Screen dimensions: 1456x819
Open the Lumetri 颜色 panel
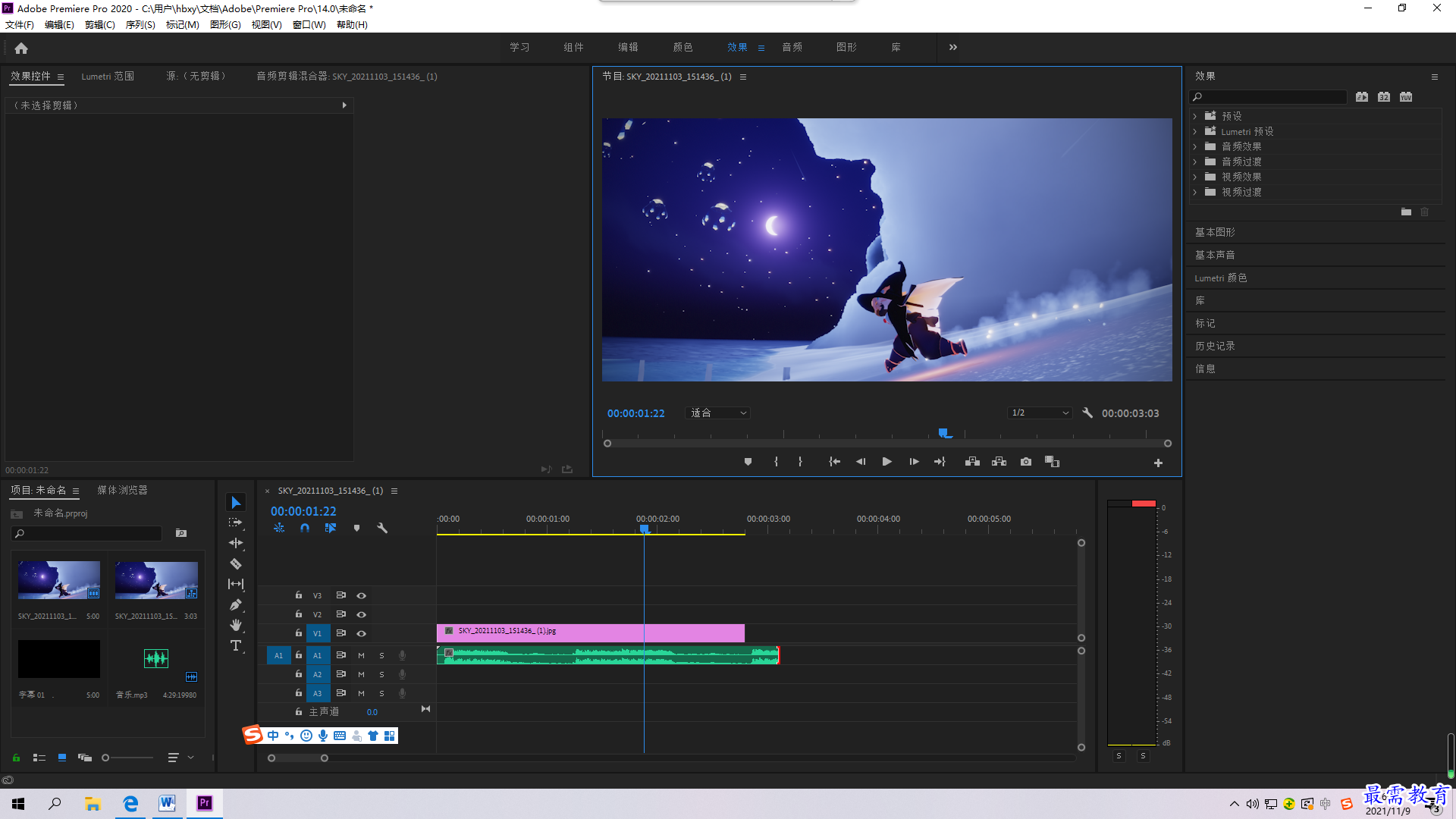[x=1220, y=278]
